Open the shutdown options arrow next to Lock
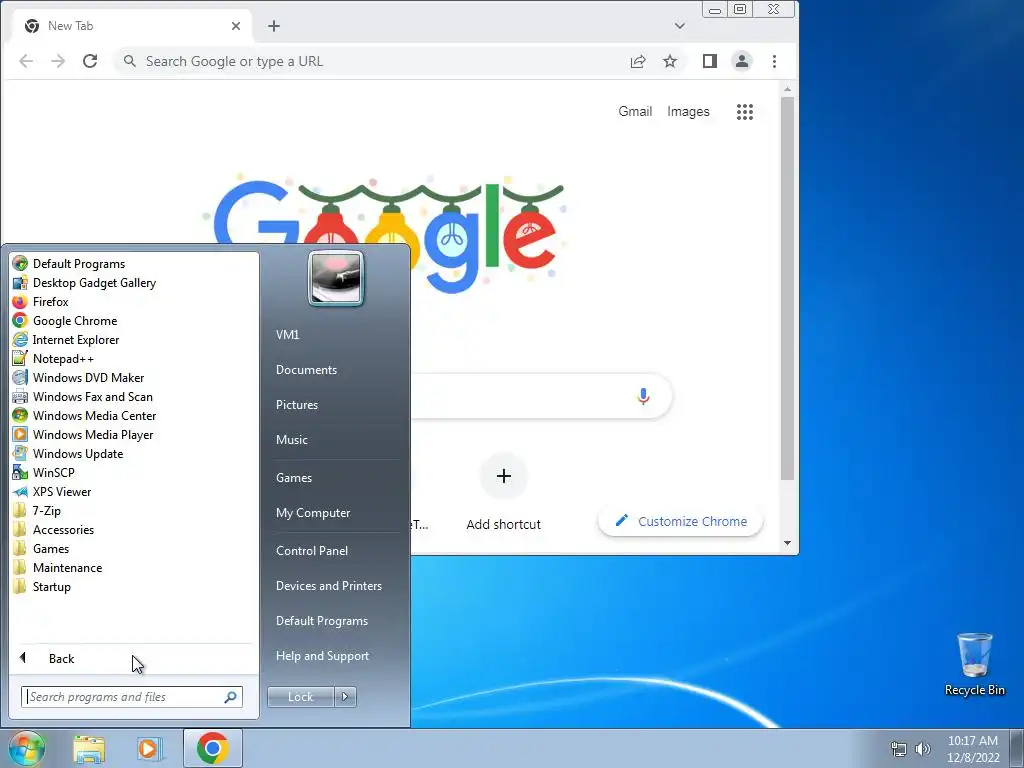The image size is (1024, 768). (345, 697)
